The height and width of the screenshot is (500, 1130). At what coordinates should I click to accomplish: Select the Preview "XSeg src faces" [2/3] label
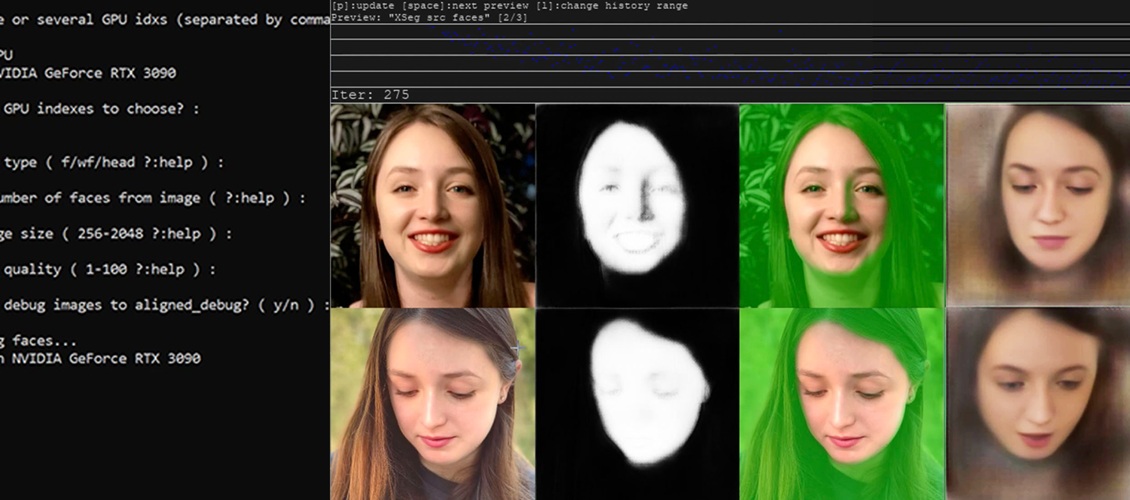point(430,18)
